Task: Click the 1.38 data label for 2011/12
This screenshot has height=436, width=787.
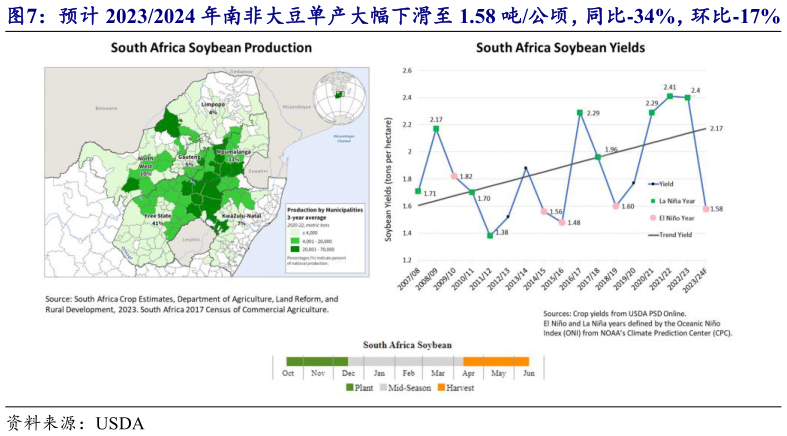Action: 501,232
